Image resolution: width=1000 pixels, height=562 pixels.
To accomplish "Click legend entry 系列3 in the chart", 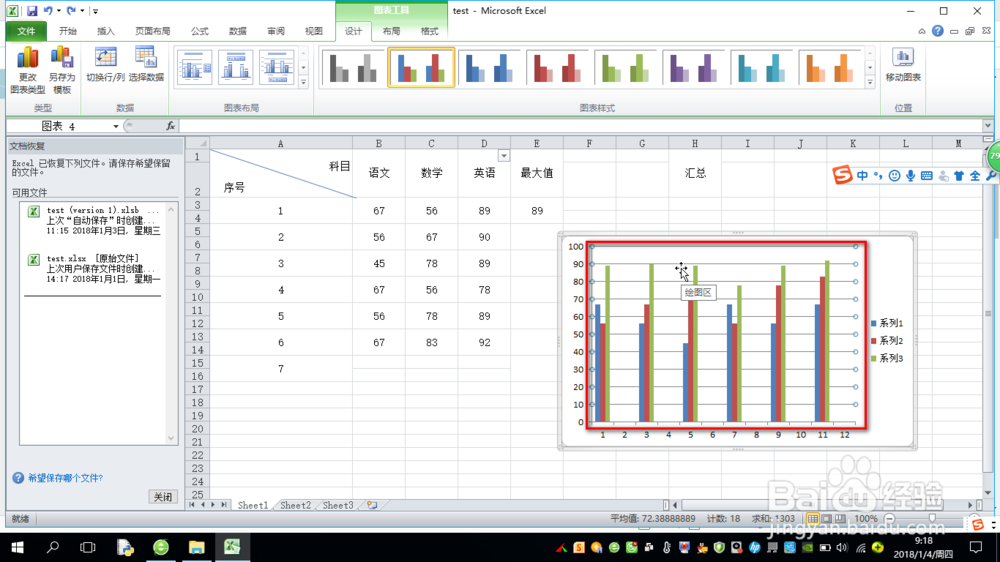I will [x=887, y=359].
